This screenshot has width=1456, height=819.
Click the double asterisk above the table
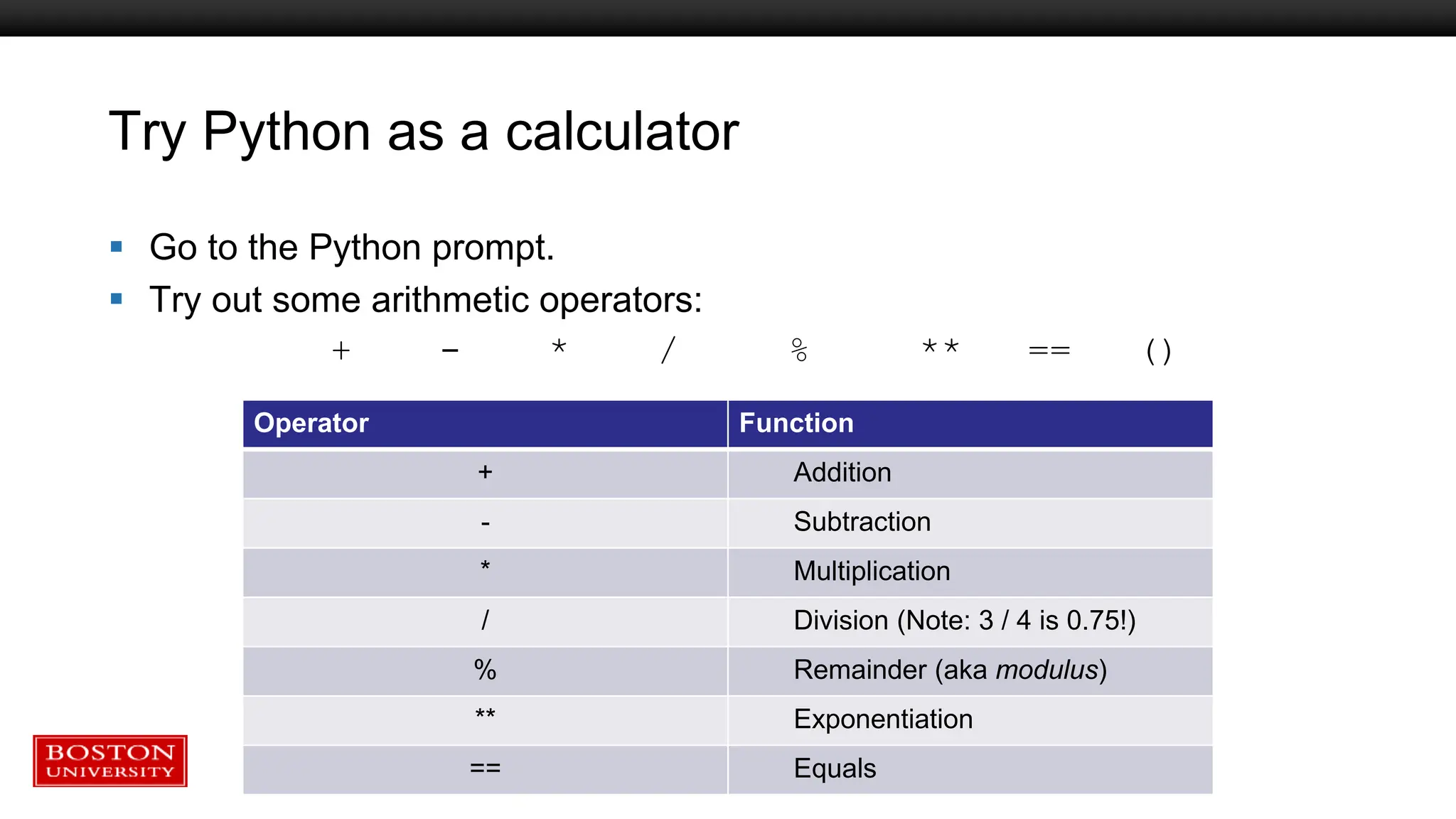pyautogui.click(x=940, y=348)
